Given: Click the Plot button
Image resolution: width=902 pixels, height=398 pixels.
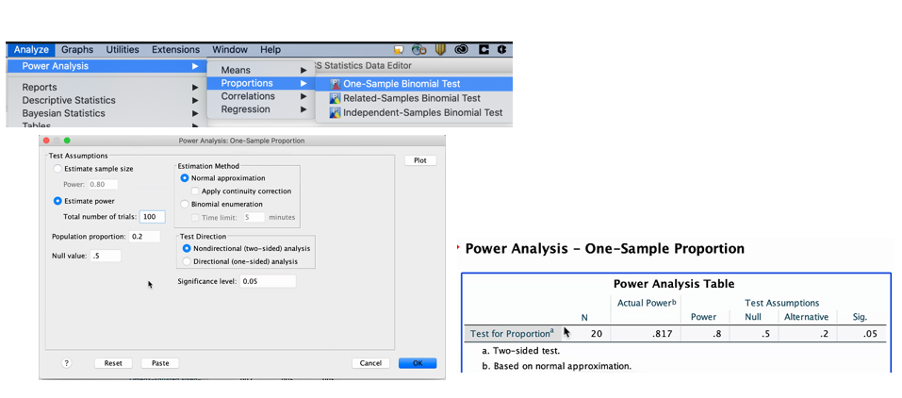Looking at the screenshot, I should pyautogui.click(x=420, y=160).
